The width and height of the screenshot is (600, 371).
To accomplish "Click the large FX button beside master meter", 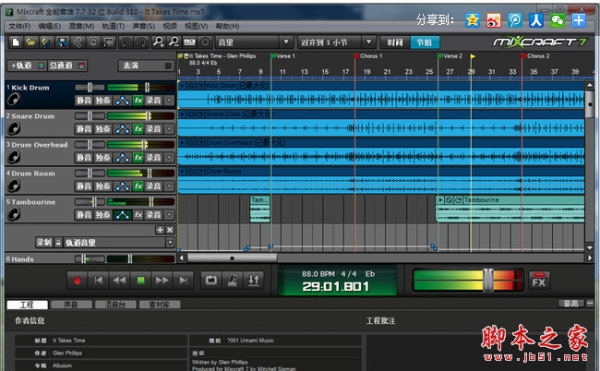I will tap(539, 281).
